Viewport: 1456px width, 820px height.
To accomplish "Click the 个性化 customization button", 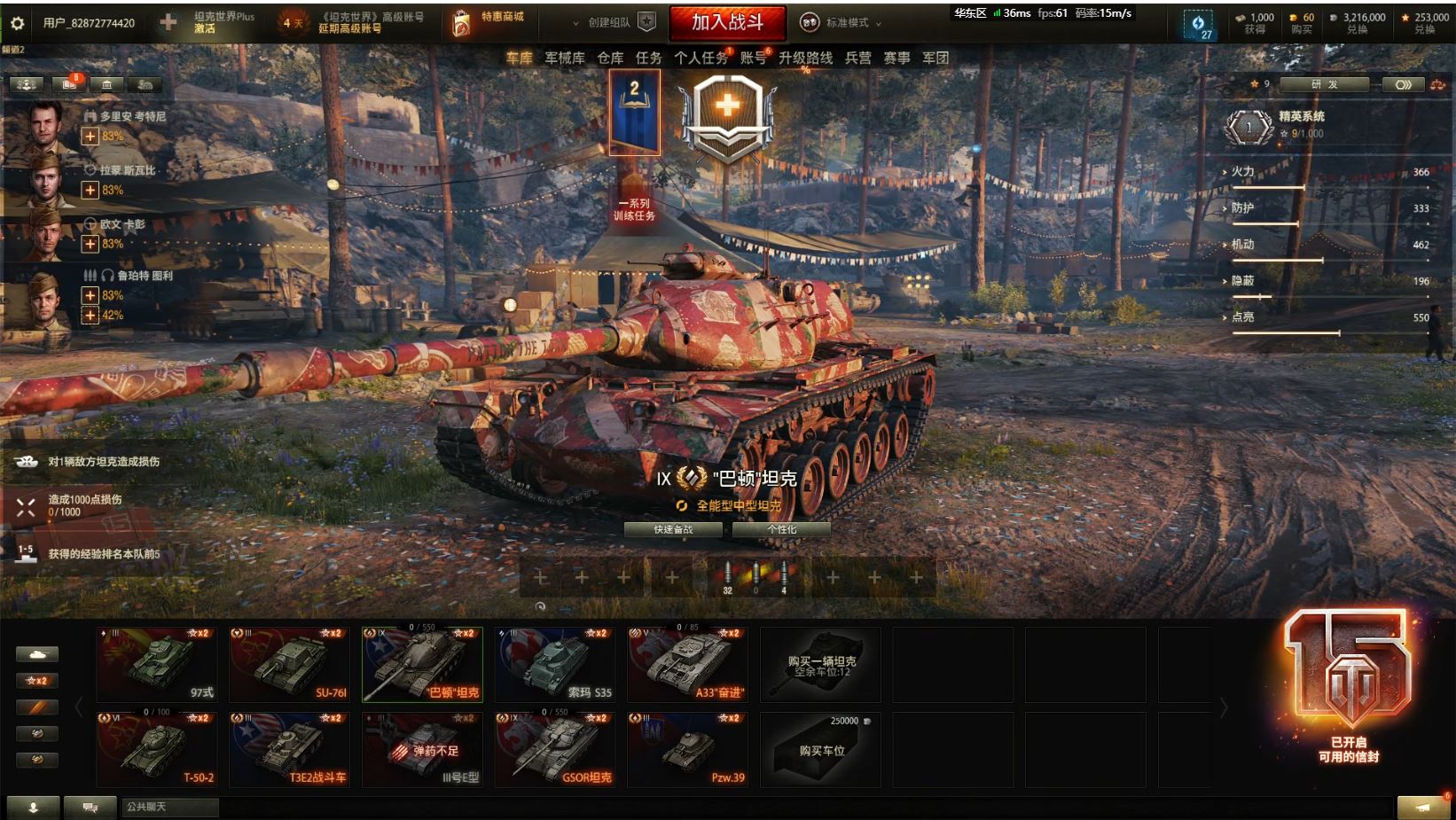I will point(781,529).
